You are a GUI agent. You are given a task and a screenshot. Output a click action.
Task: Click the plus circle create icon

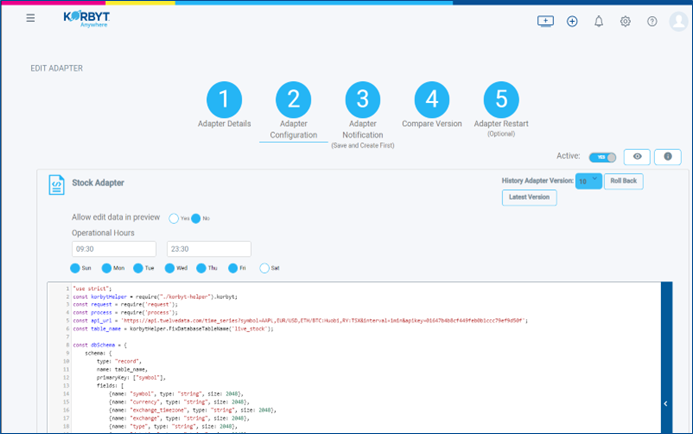coord(572,21)
